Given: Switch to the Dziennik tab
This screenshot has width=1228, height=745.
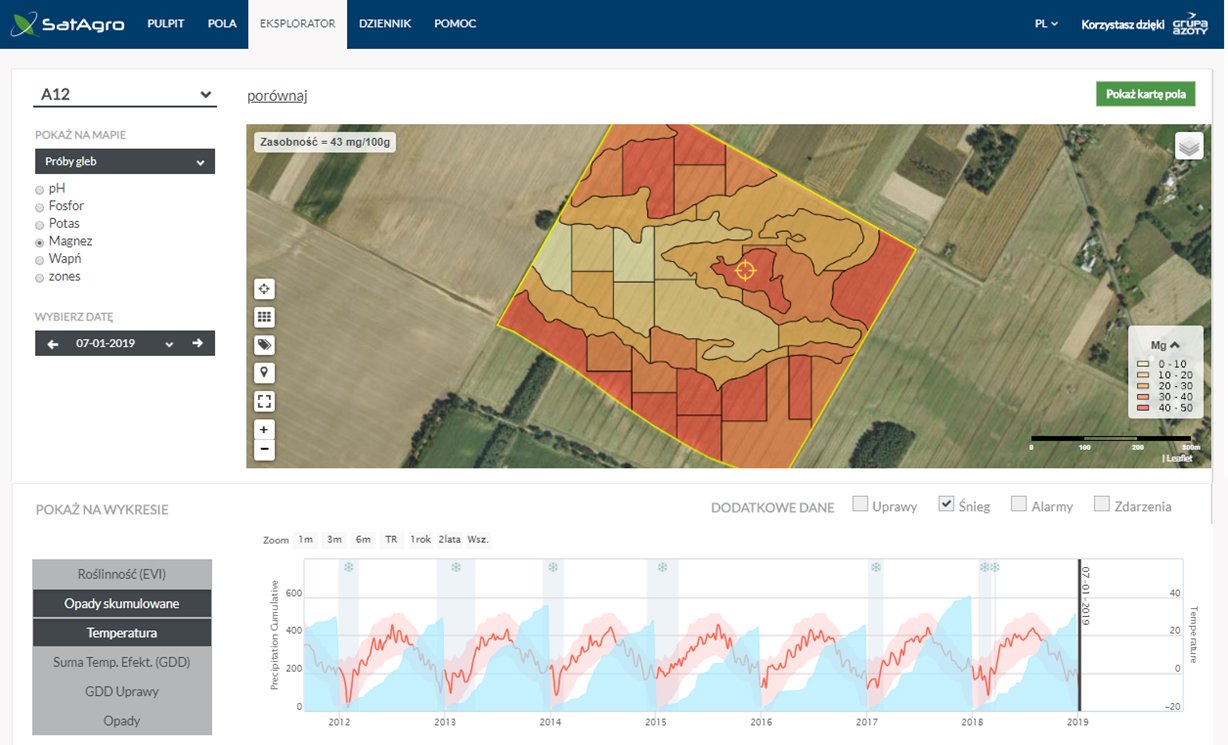Looking at the screenshot, I should pyautogui.click(x=385, y=24).
